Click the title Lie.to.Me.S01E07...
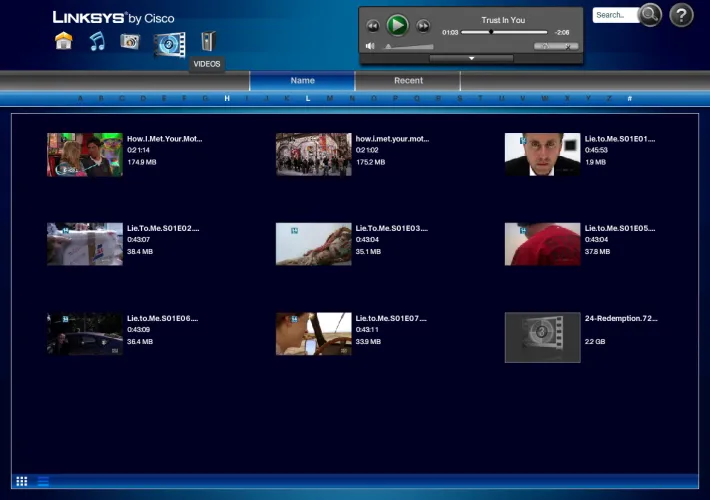The image size is (710, 500). click(391, 318)
